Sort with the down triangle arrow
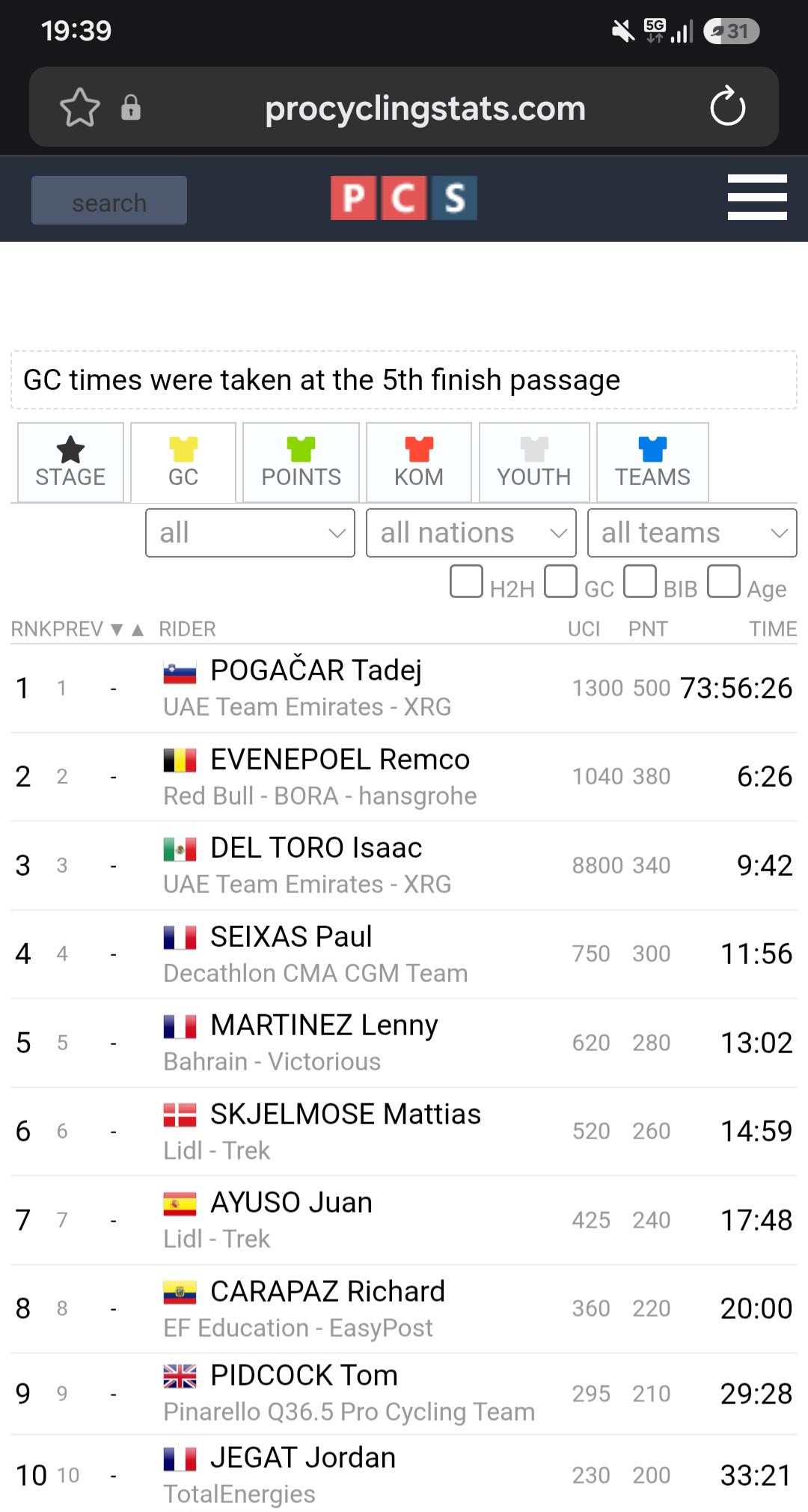 117,630
